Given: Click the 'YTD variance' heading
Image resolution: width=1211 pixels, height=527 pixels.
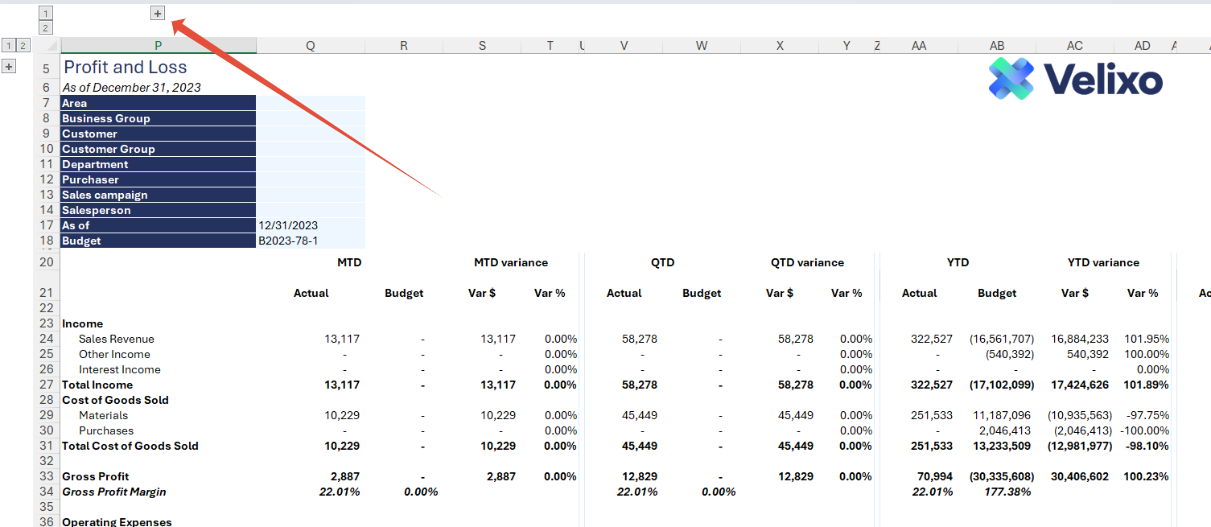Looking at the screenshot, I should pyautogui.click(x=1103, y=263).
